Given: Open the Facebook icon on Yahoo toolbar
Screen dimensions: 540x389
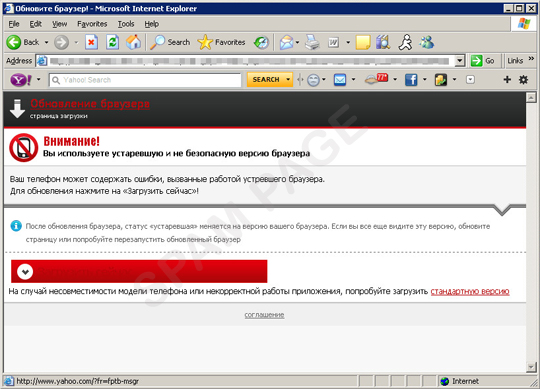Looking at the screenshot, I should [411, 80].
